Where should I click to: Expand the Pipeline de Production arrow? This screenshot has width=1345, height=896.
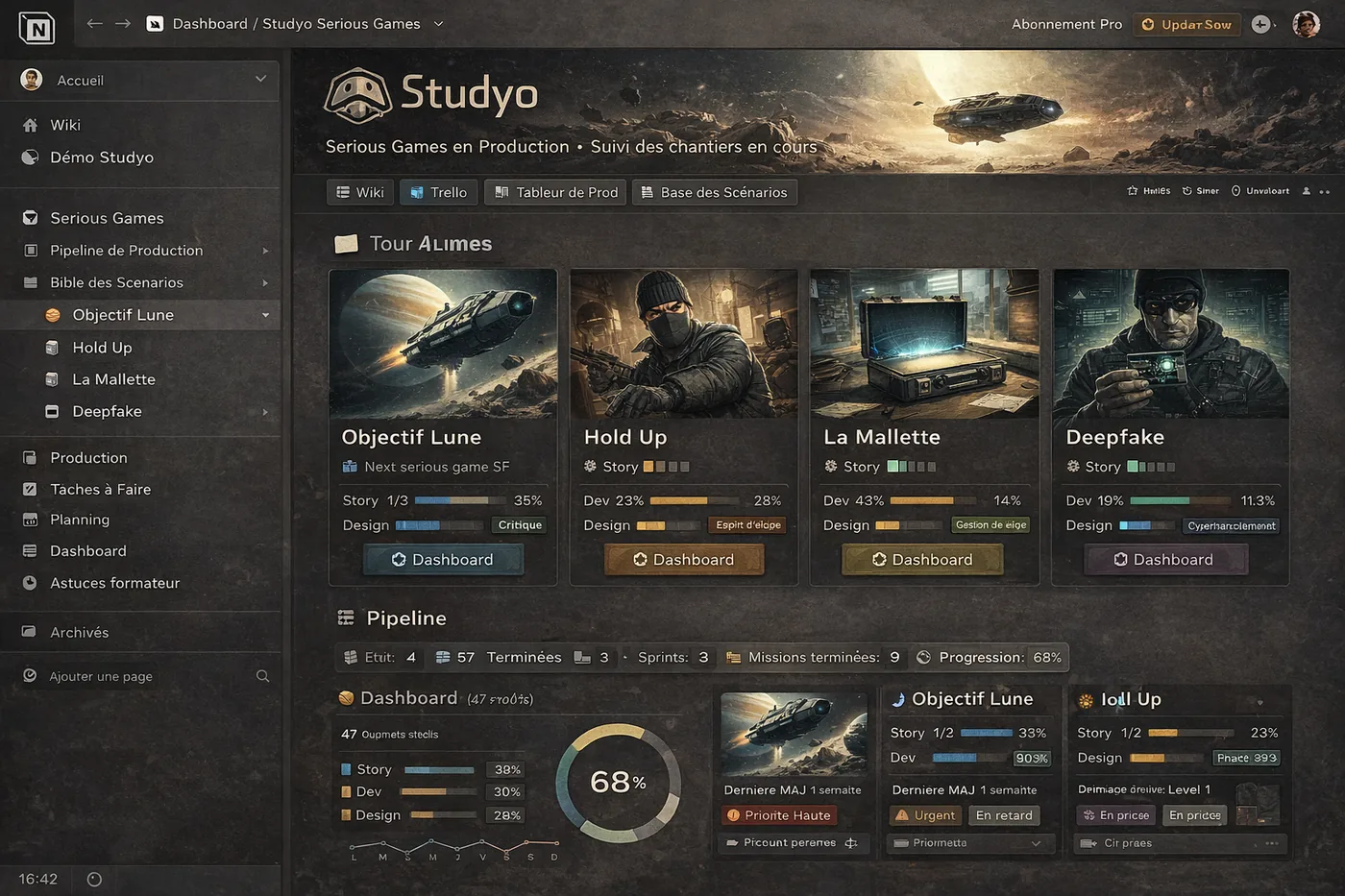265,251
